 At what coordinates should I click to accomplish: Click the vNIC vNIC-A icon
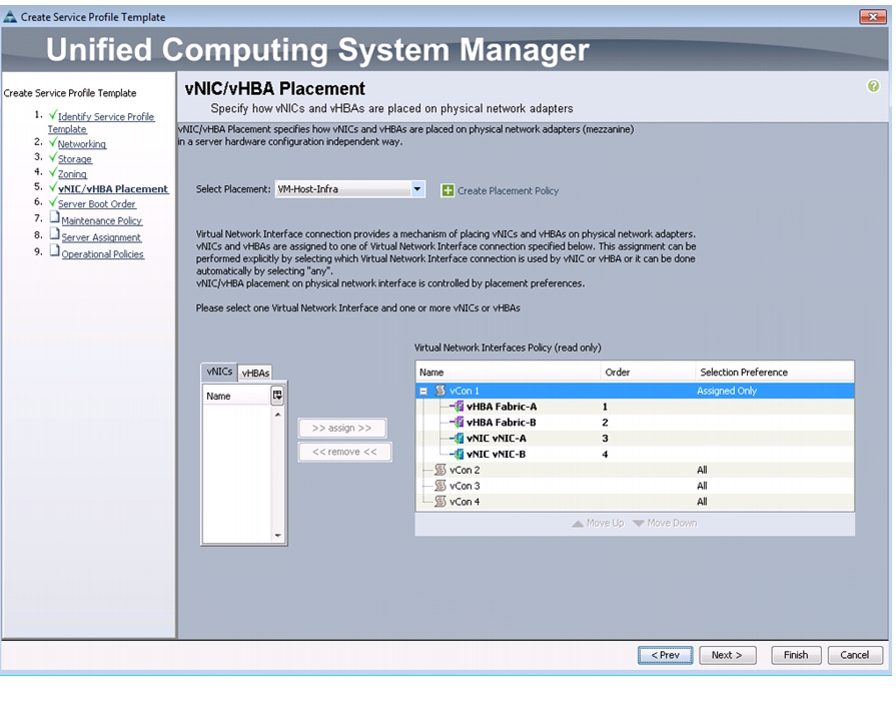458,438
